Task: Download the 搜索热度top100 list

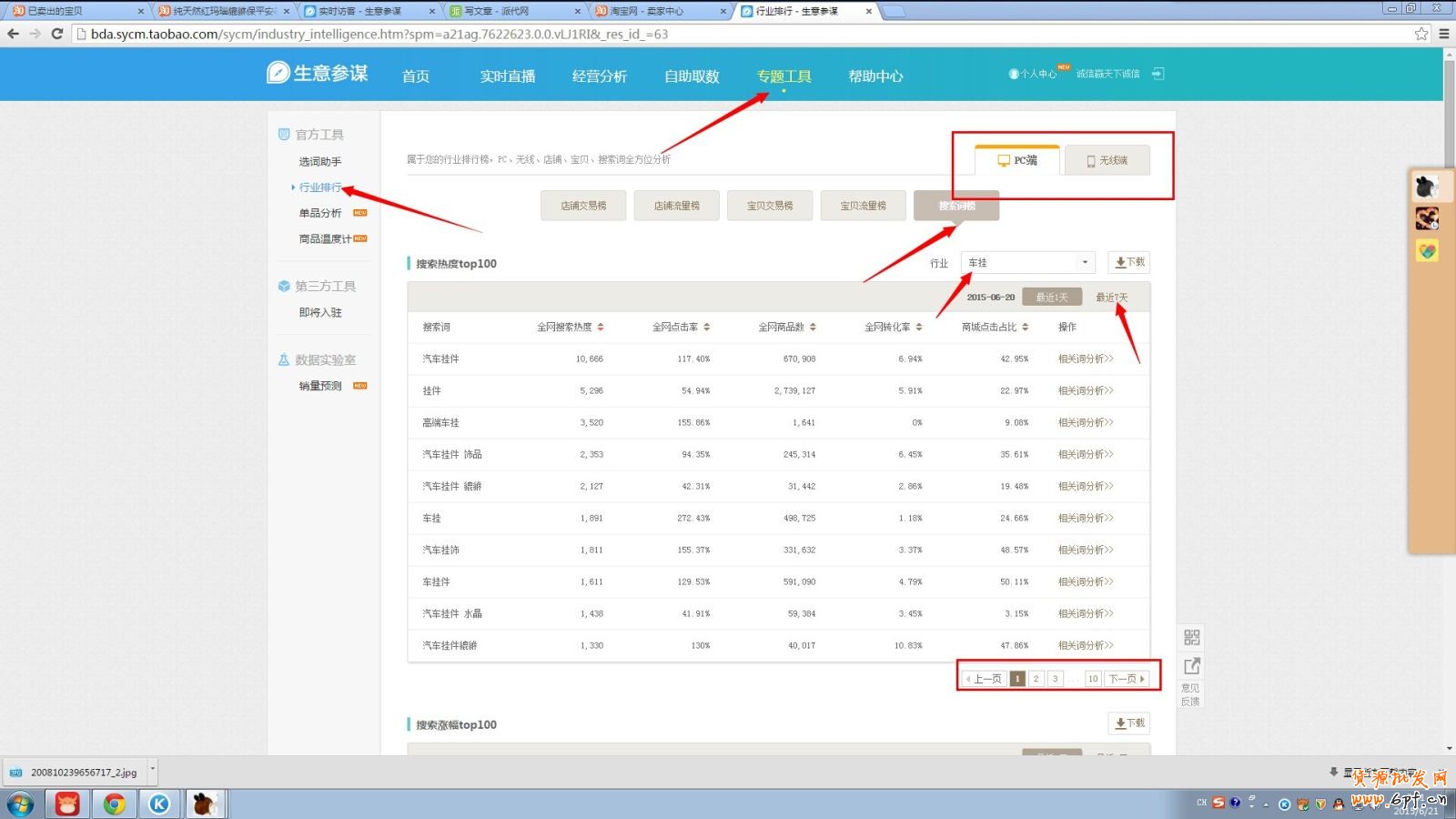Action: 1129,262
